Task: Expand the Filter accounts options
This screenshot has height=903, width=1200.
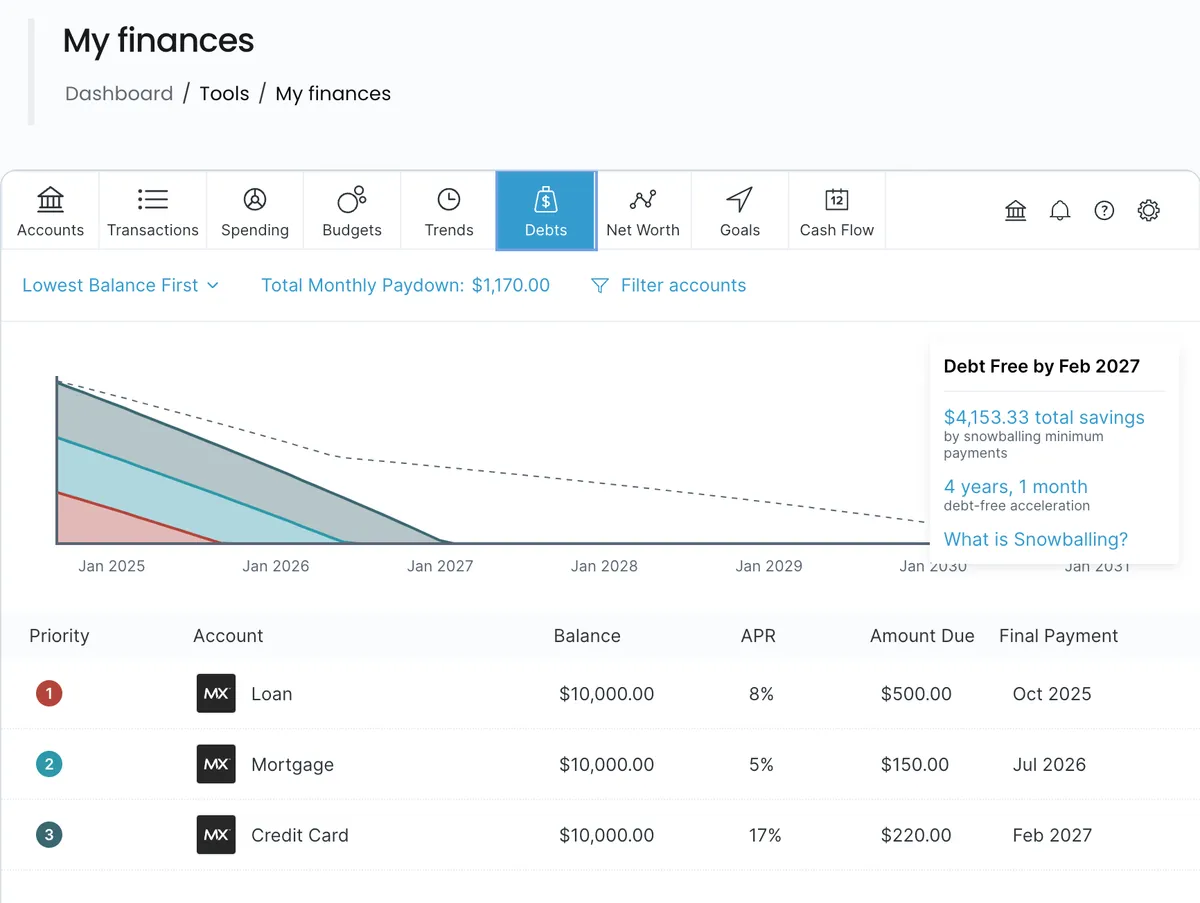Action: click(x=668, y=285)
